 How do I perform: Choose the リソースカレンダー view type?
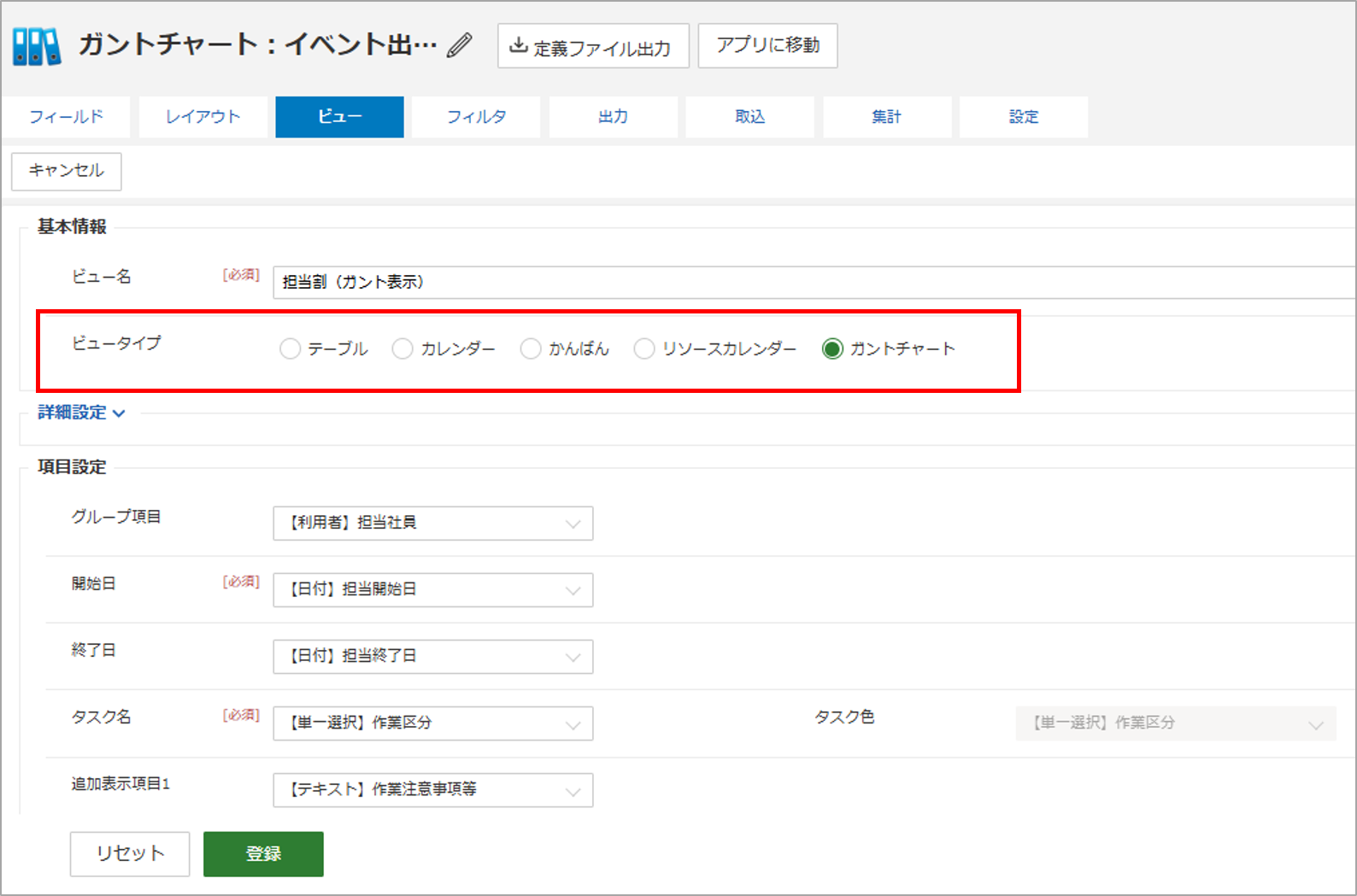(x=644, y=348)
